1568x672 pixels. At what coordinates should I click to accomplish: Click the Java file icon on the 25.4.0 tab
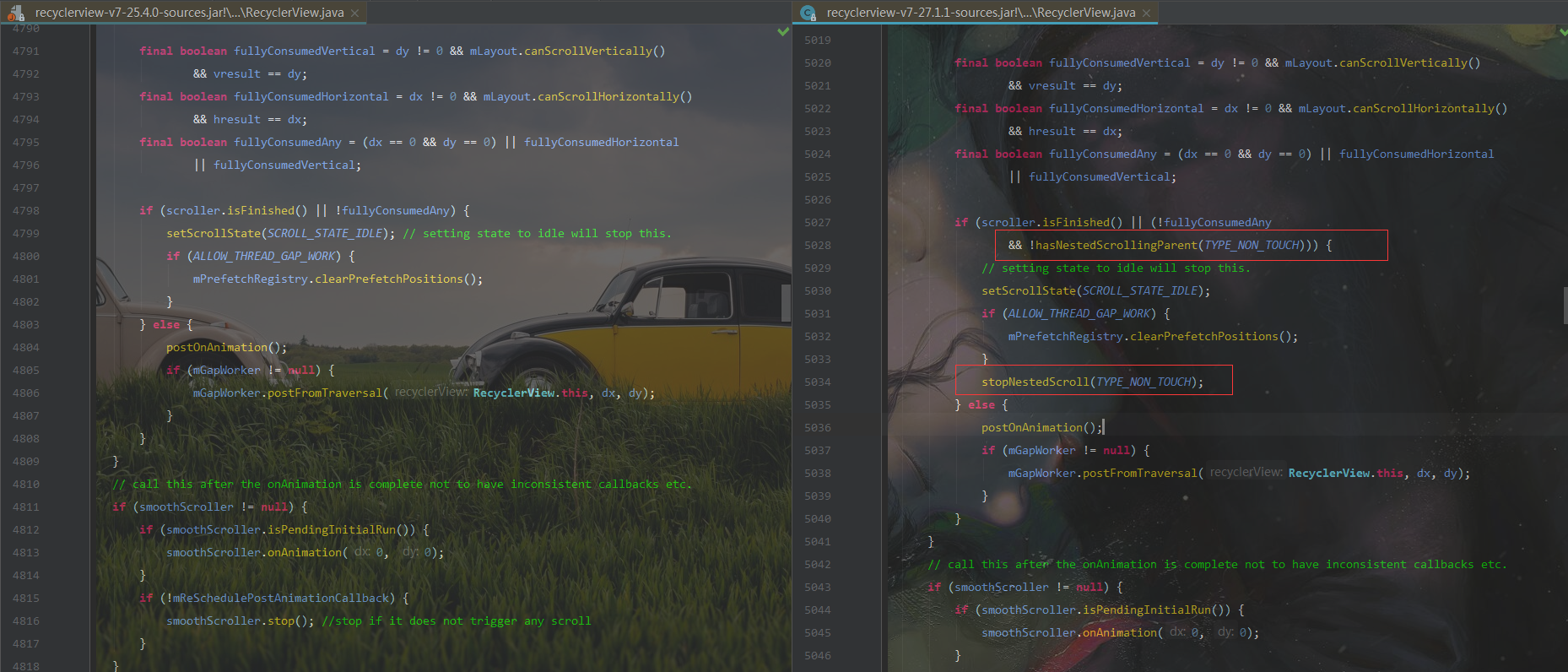[15, 13]
